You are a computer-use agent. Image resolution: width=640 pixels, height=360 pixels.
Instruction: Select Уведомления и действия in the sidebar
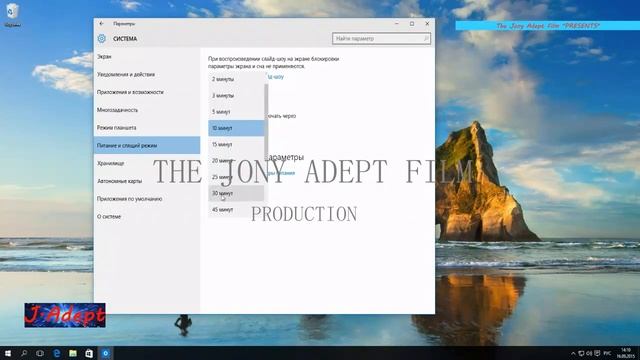147,74
